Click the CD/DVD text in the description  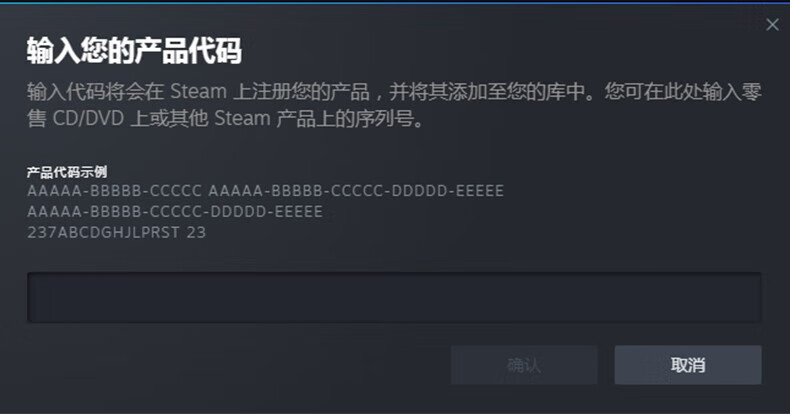[x=88, y=119]
